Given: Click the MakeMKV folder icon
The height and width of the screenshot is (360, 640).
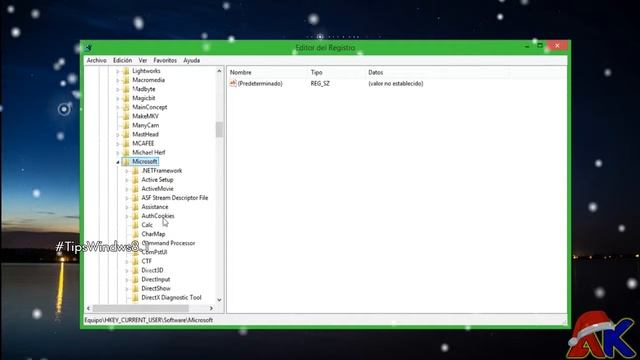Looking at the screenshot, I should [126, 116].
